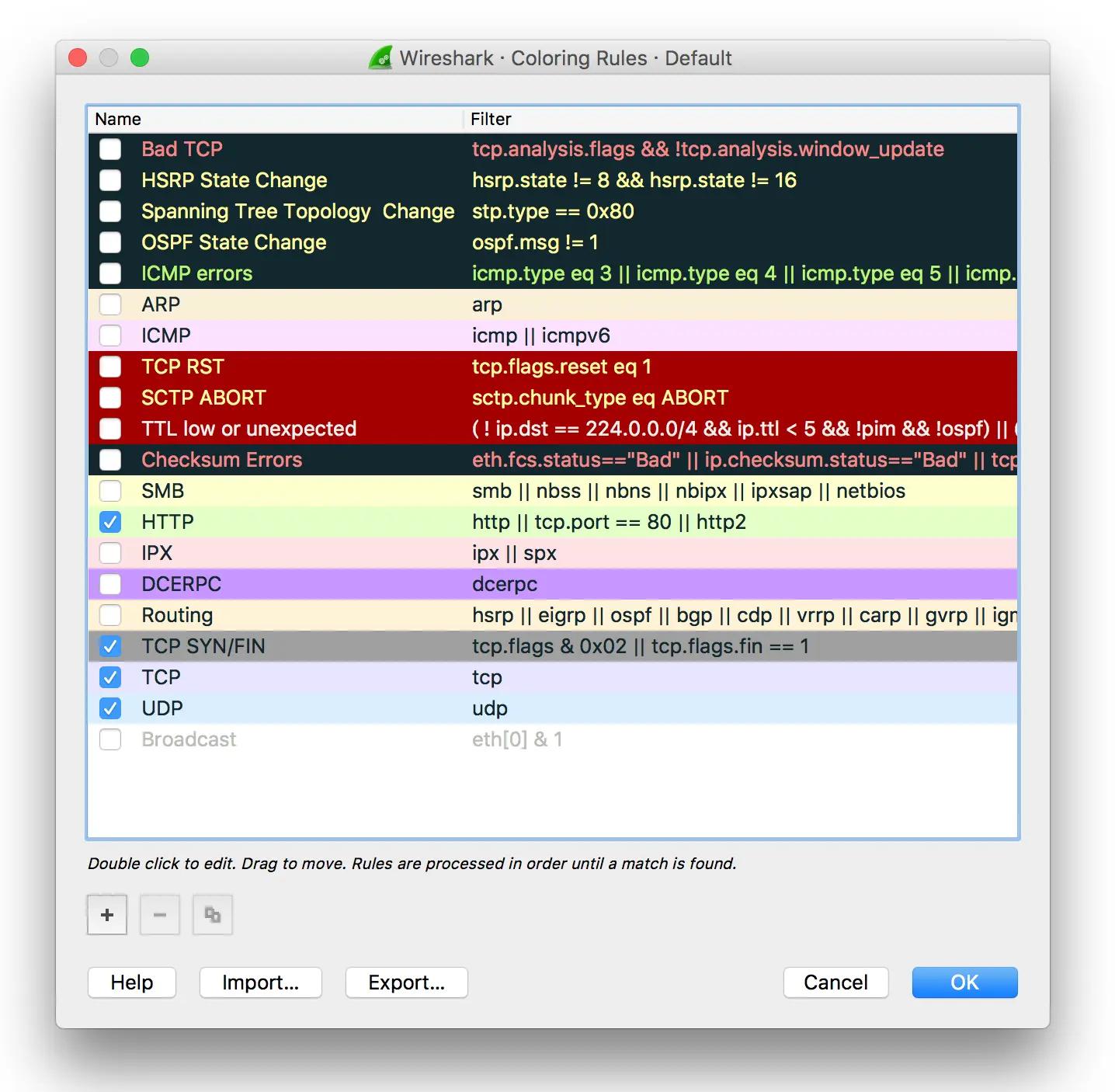Screen dimensions: 1115x1092
Task: Click the Wireshark fin icon in the title bar
Action: pyautogui.click(x=380, y=57)
